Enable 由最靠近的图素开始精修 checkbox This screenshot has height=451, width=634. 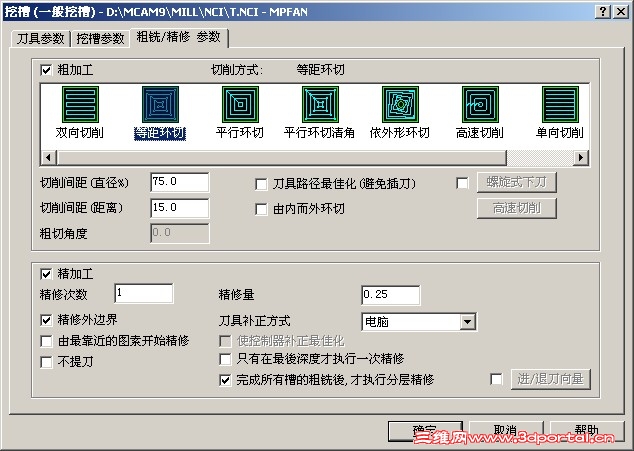coord(46,341)
